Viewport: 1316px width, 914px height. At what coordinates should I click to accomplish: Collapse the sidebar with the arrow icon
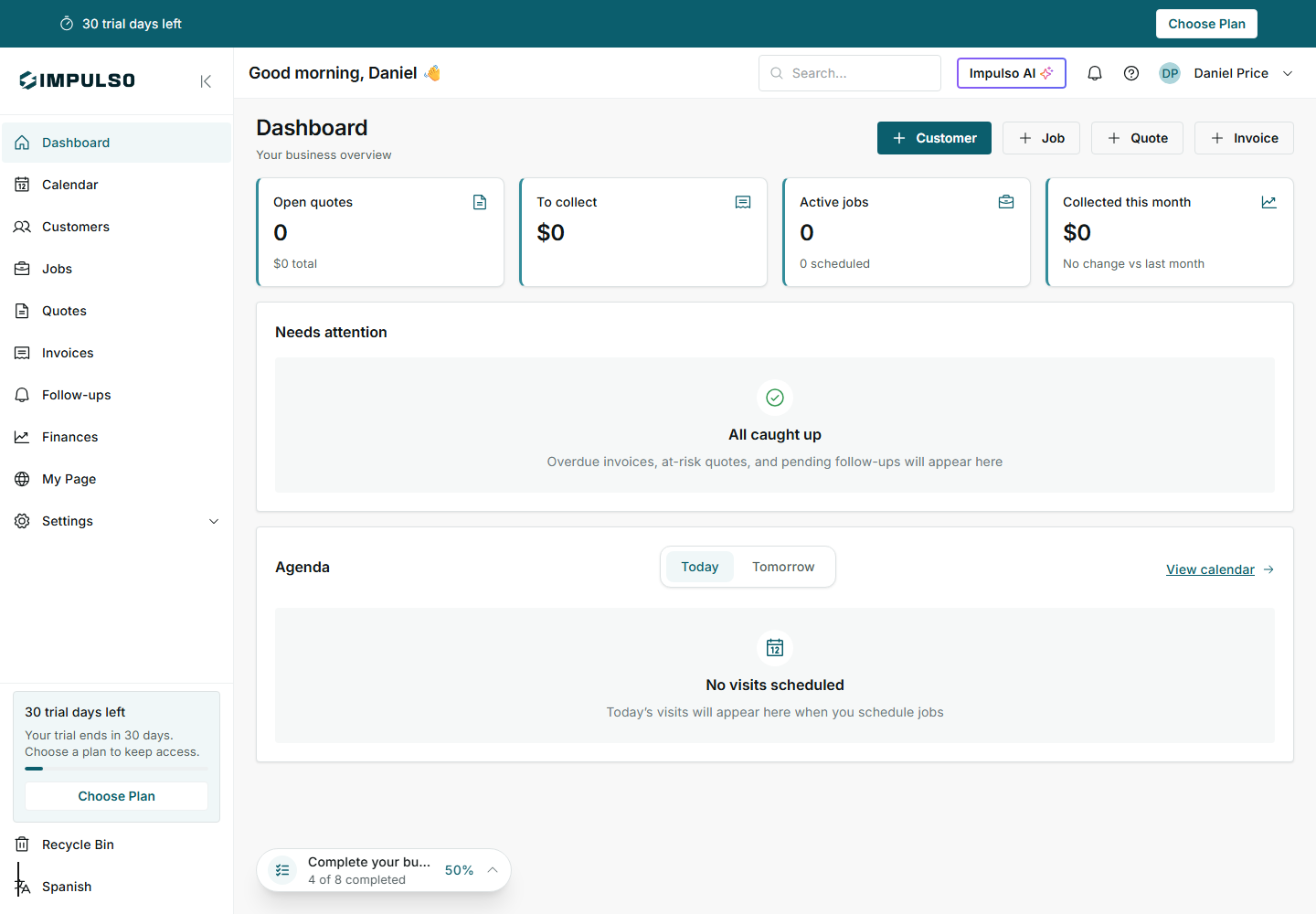click(206, 81)
